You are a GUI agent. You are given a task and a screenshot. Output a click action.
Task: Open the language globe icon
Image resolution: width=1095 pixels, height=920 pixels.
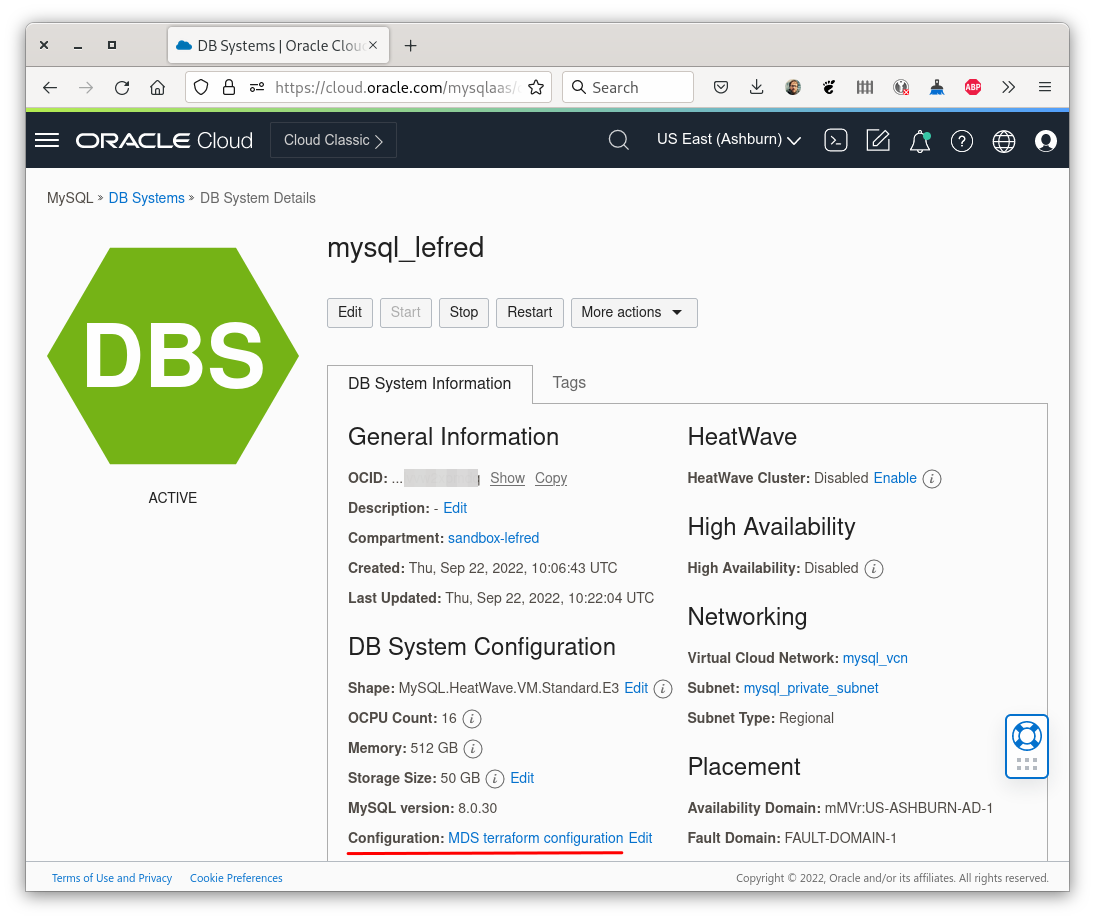(x=1004, y=141)
